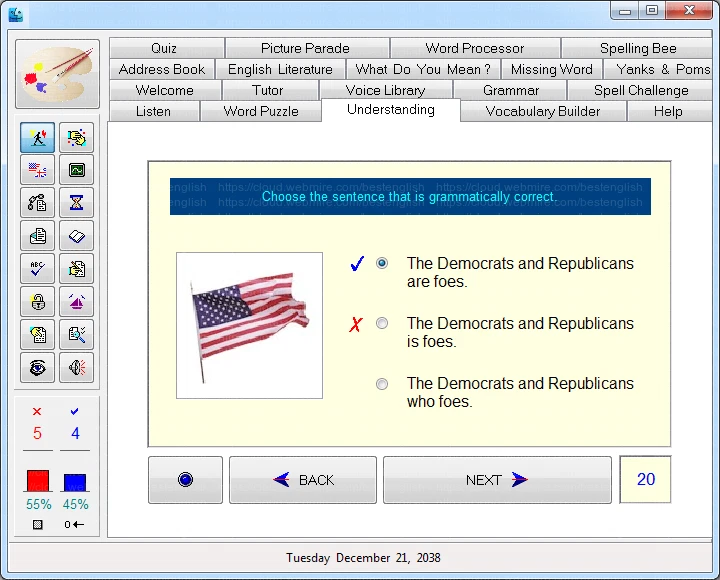Select answer 'The Democrats and Republicans is foes.'
This screenshot has width=720, height=580.
(382, 323)
